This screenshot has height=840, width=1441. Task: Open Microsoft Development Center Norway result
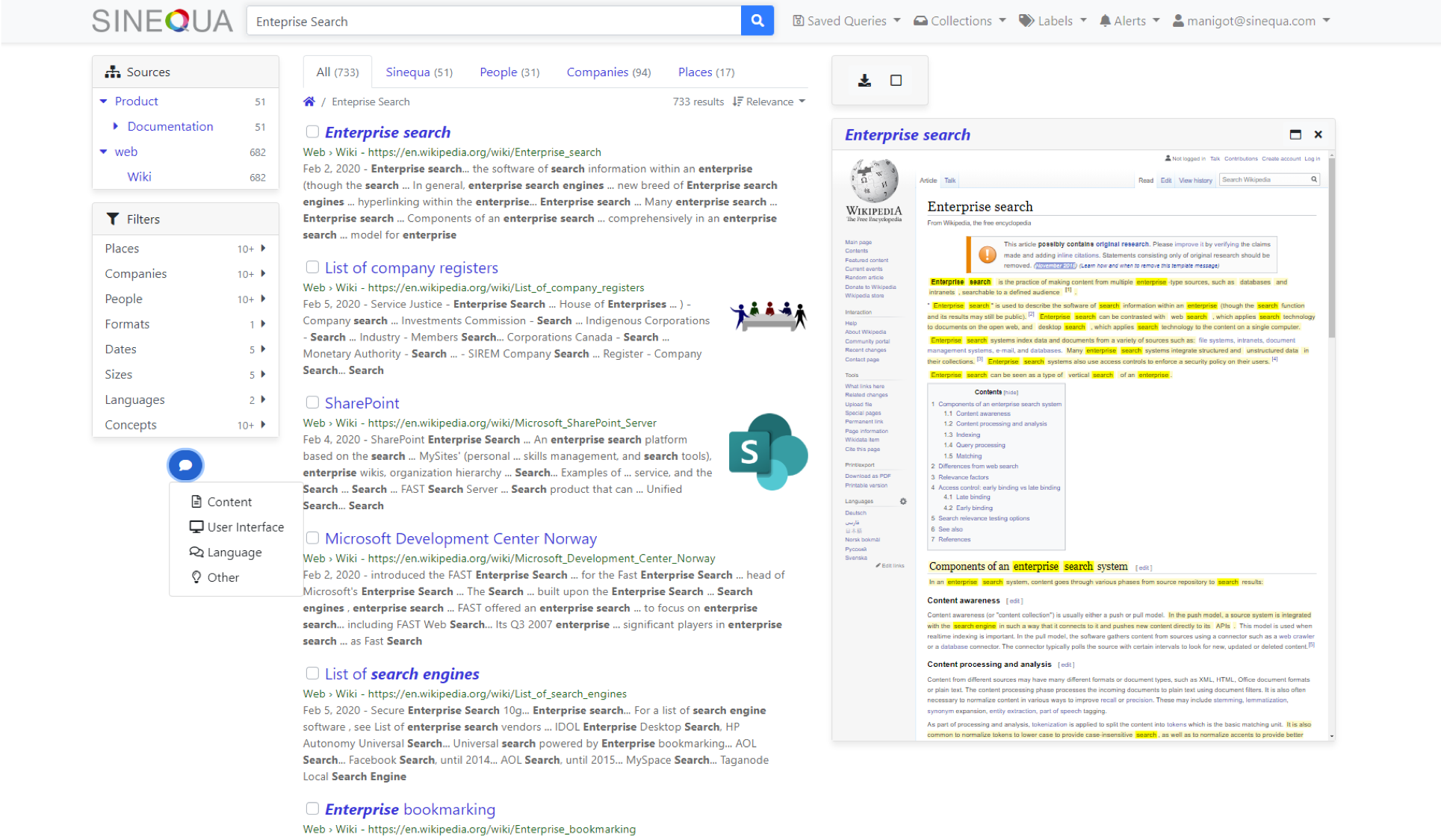460,538
